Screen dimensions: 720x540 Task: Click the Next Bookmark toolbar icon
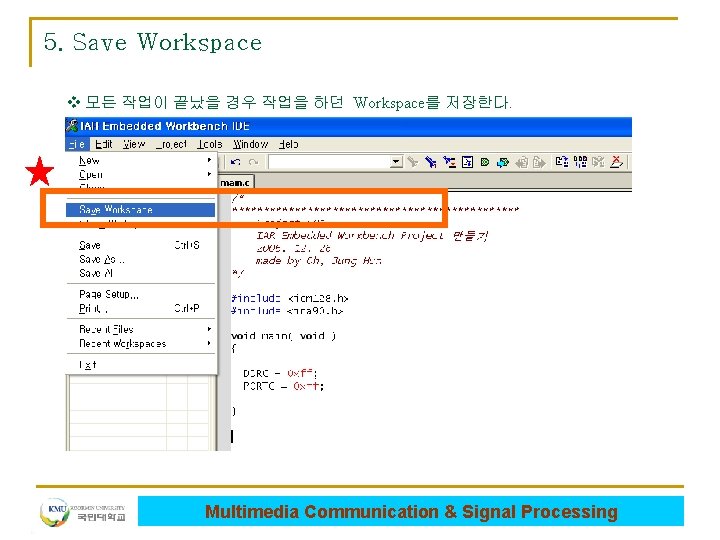503,162
